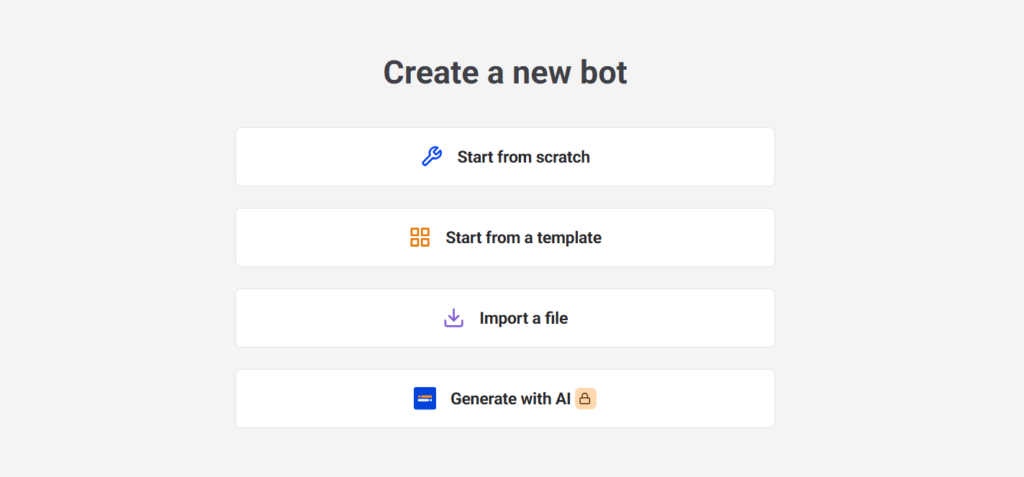The height and width of the screenshot is (477, 1024).
Task: Select the "Start from a template" text label
Action: tap(523, 238)
